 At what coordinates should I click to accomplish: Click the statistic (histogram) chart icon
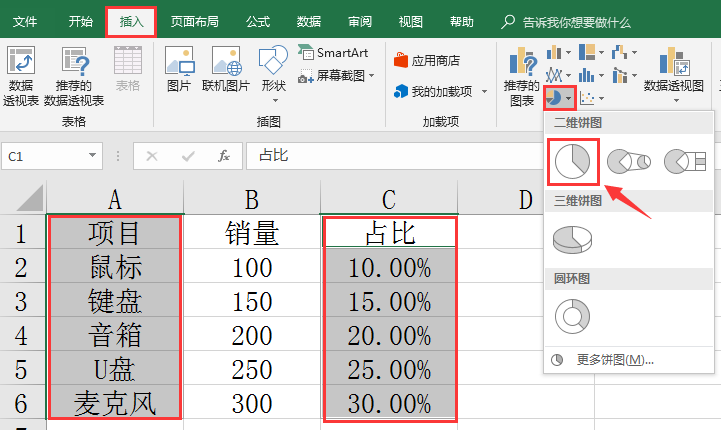tap(587, 75)
